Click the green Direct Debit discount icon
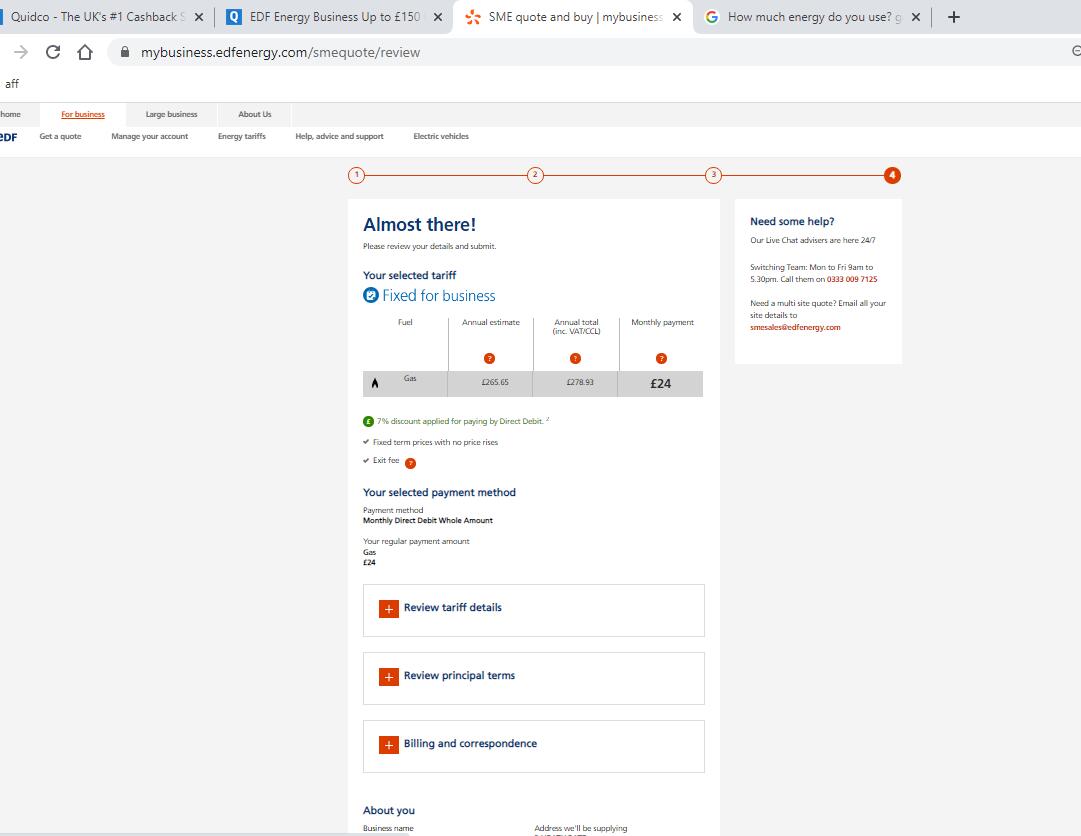1081x836 pixels. [x=369, y=421]
